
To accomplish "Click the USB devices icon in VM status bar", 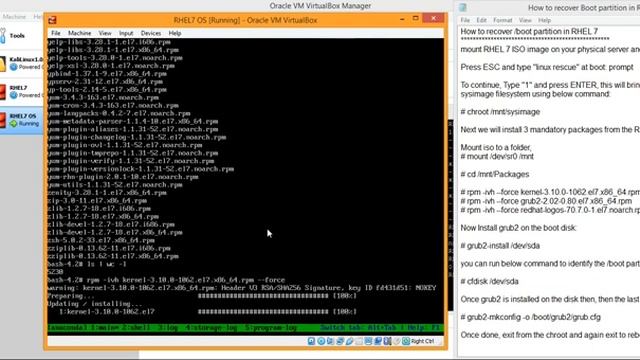I will point(349,341).
